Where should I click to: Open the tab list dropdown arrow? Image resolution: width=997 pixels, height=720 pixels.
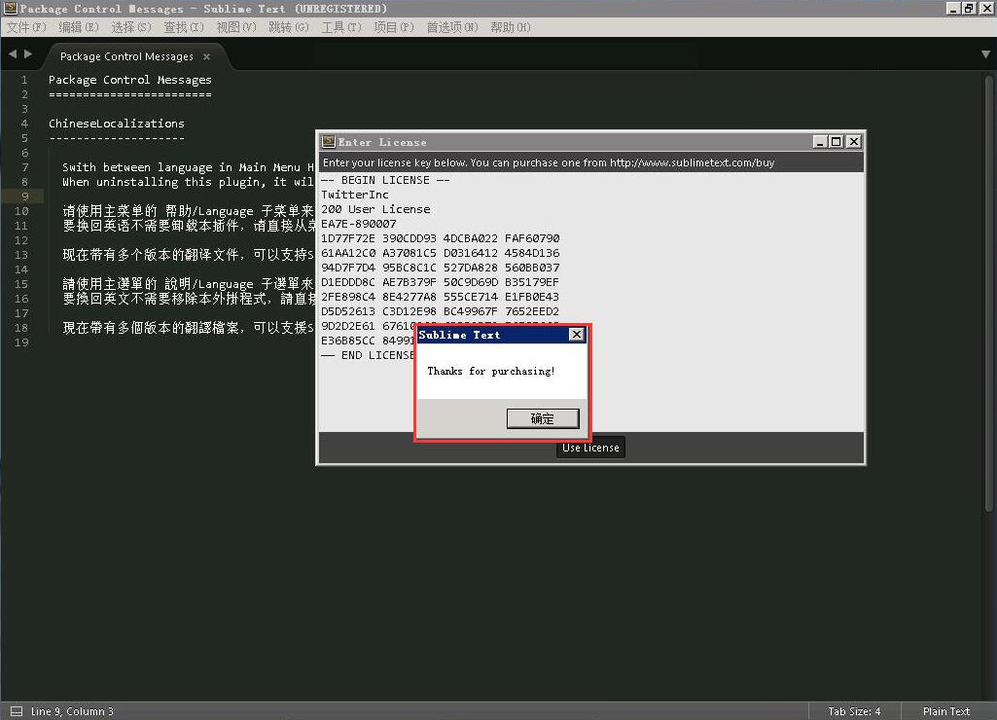click(x=985, y=55)
